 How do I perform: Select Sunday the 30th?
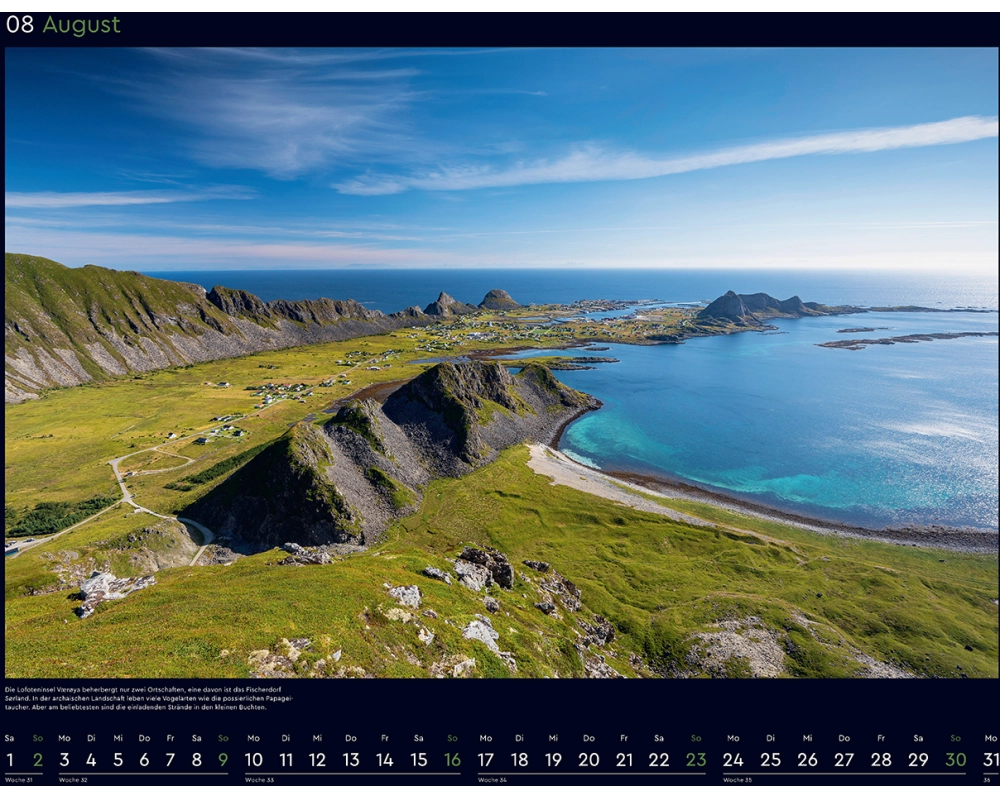pyautogui.click(x=956, y=760)
